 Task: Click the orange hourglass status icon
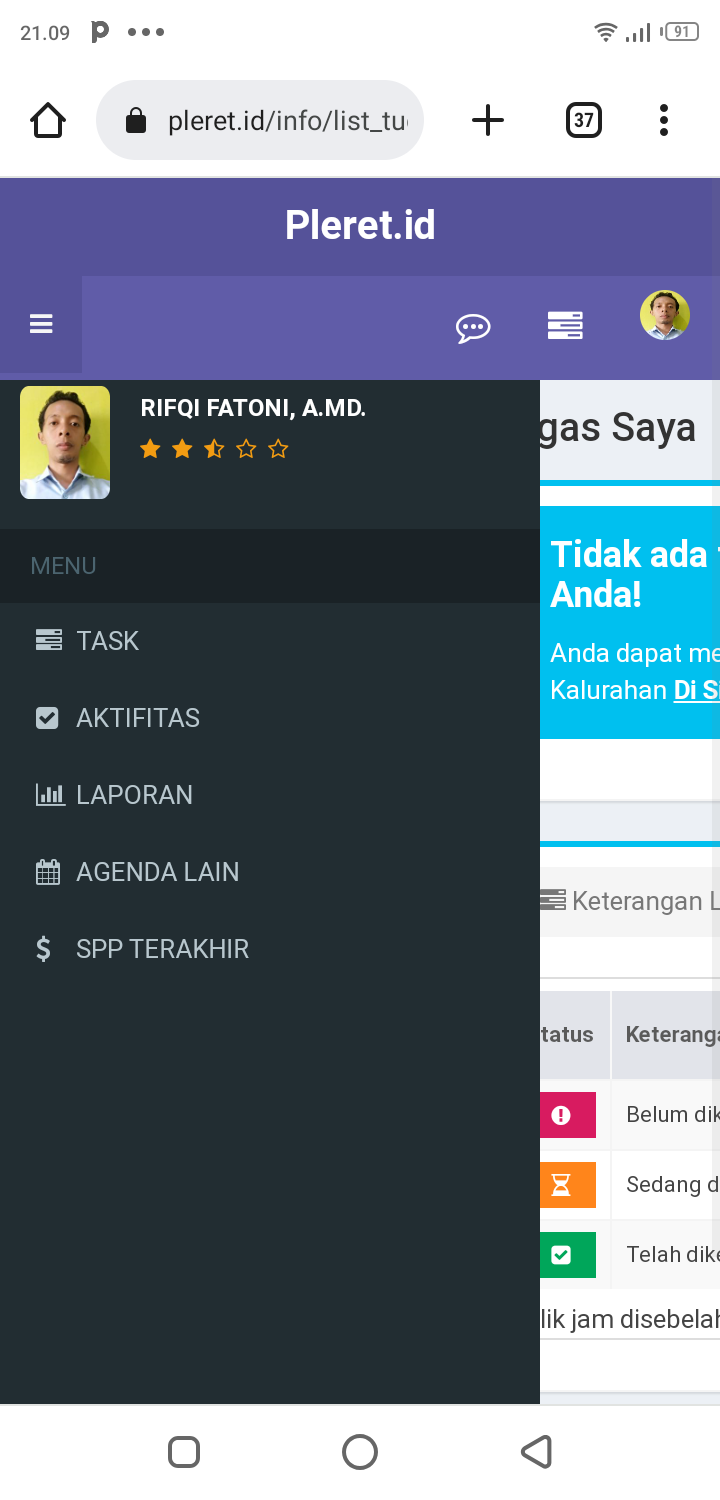[x=563, y=1185]
